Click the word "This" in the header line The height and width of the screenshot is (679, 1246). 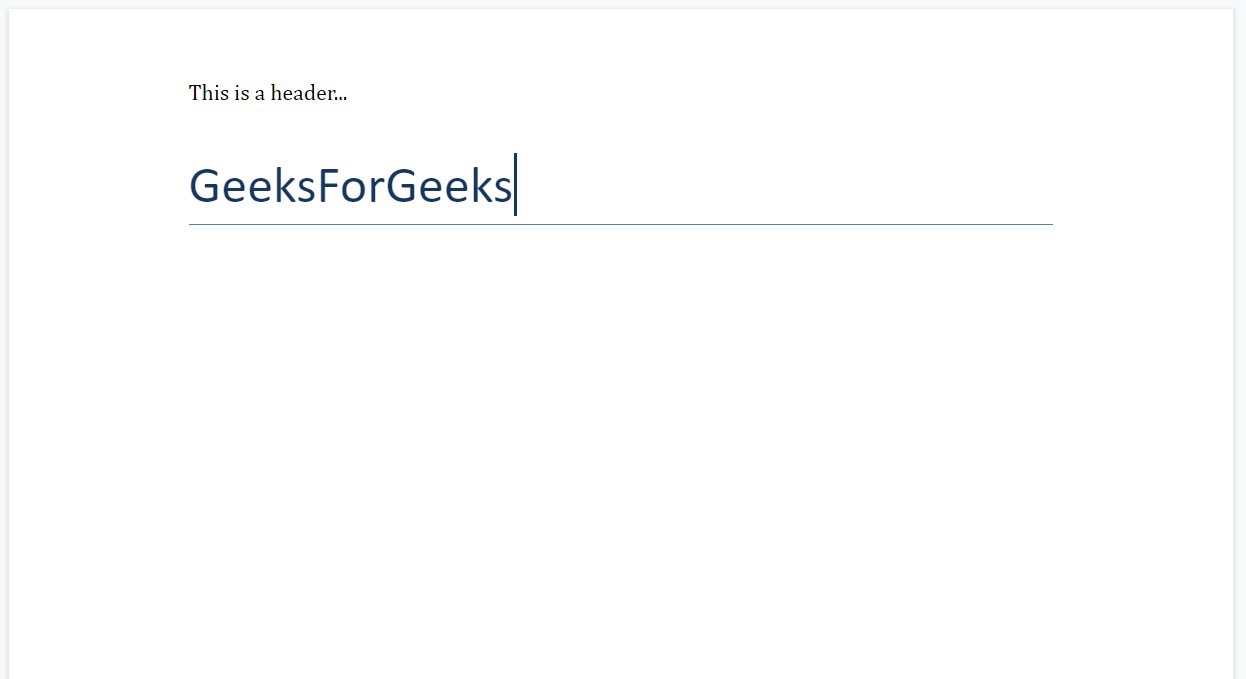tap(209, 93)
